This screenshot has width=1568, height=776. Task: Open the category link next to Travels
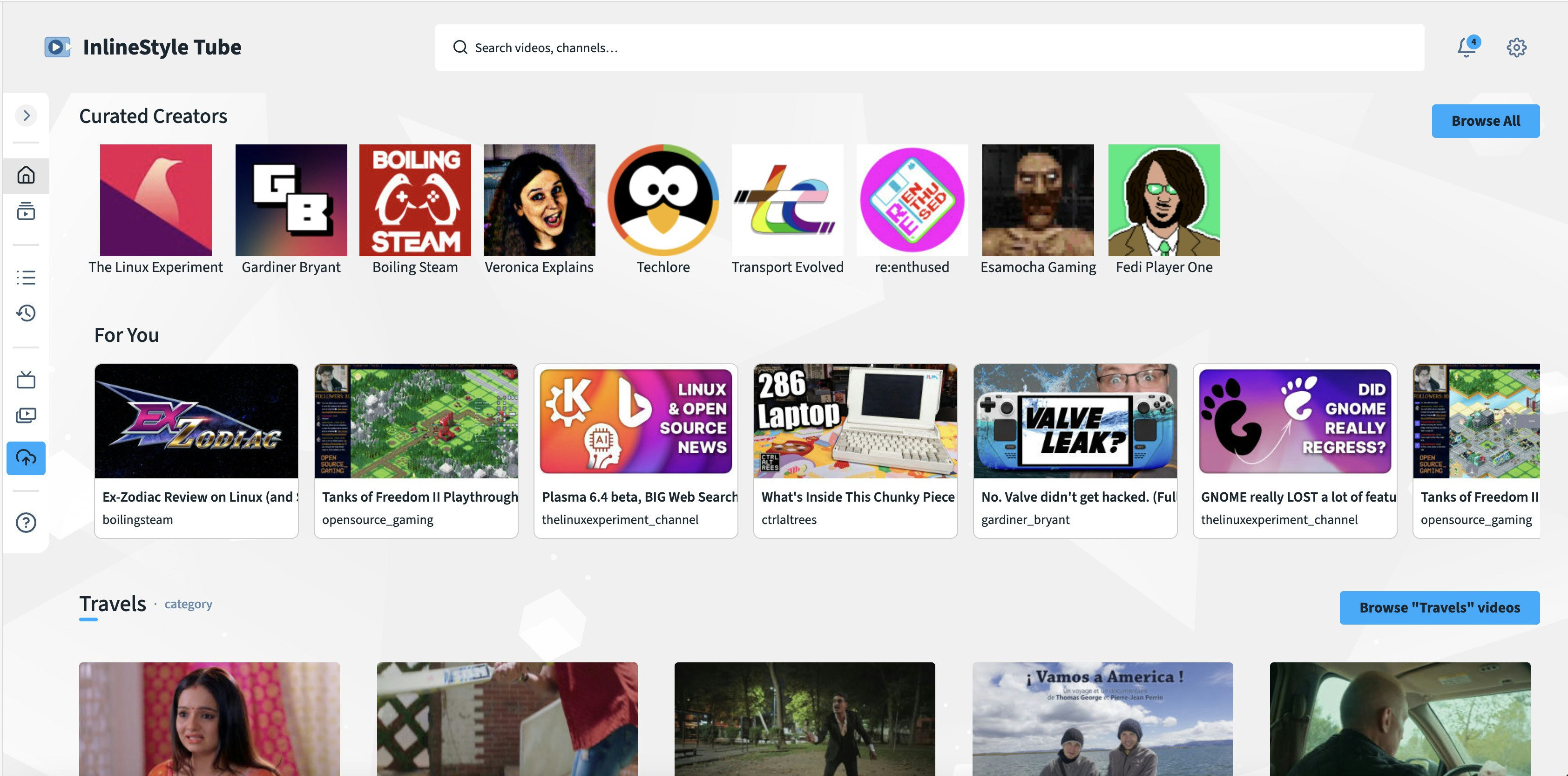pyautogui.click(x=188, y=604)
